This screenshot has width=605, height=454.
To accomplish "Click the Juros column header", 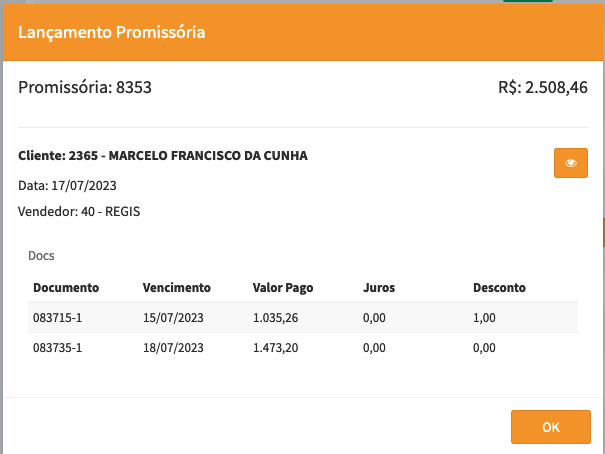I will click(x=379, y=288).
